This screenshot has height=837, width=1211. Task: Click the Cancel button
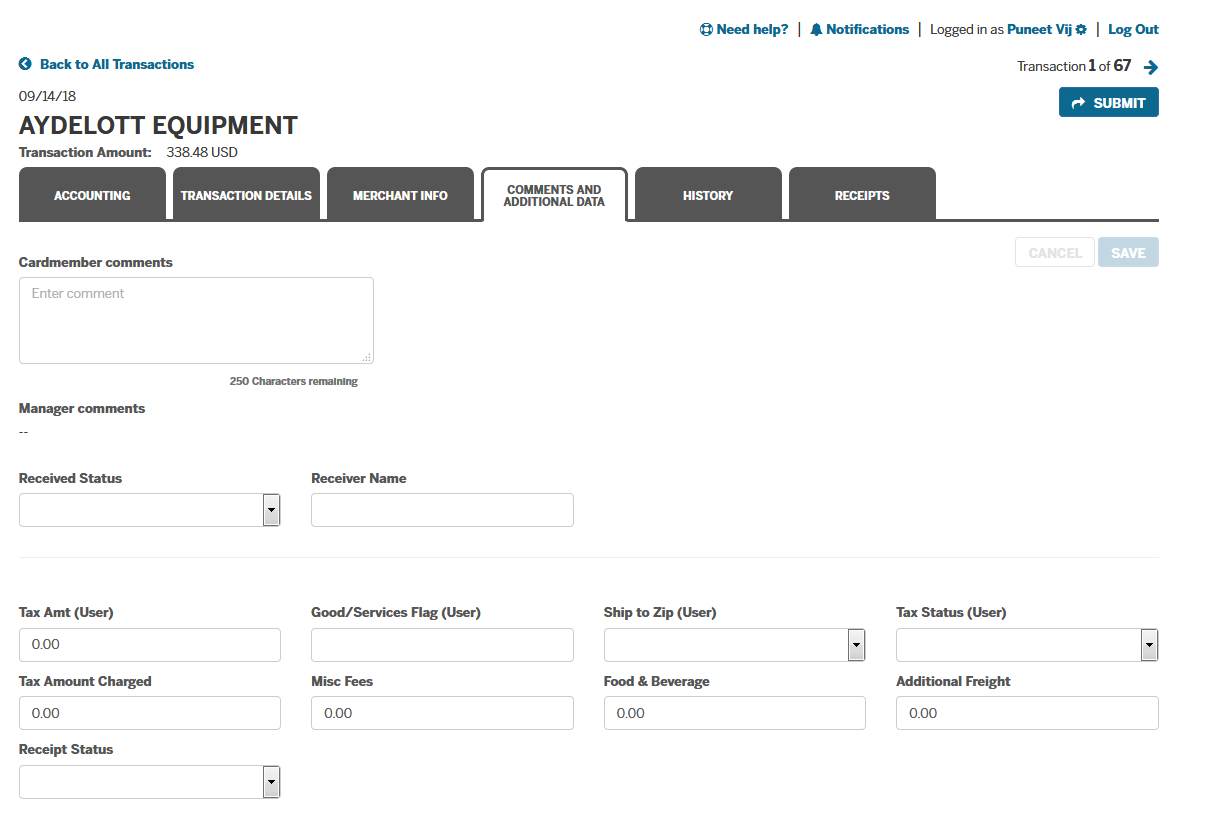[x=1055, y=253]
